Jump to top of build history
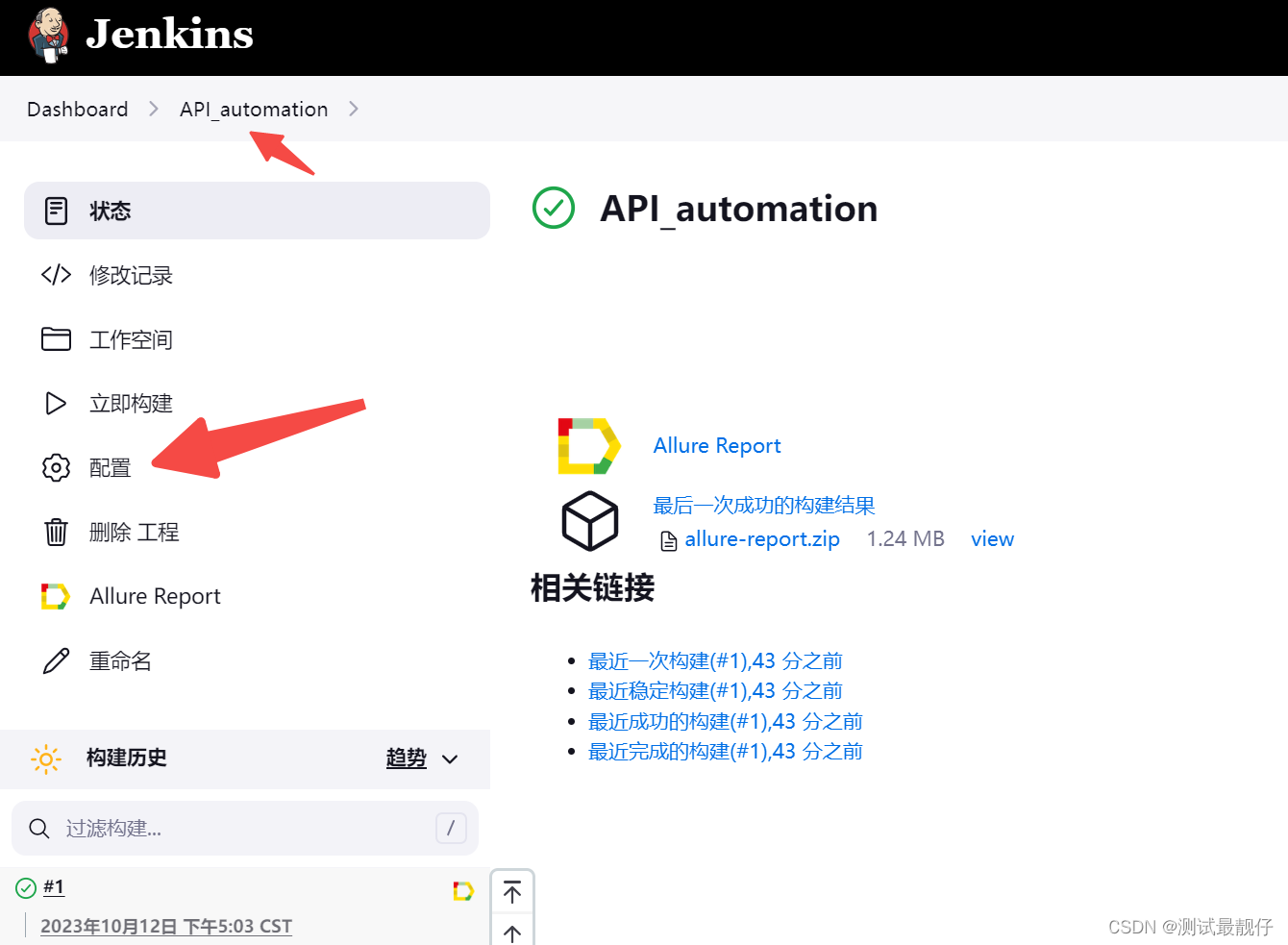 pos(512,892)
